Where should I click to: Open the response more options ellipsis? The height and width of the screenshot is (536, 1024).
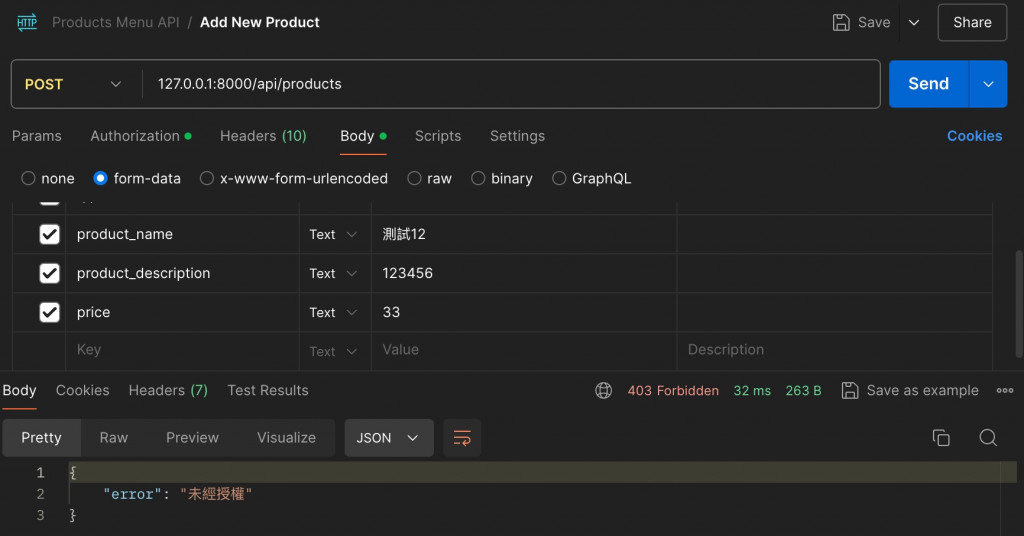(x=1005, y=390)
